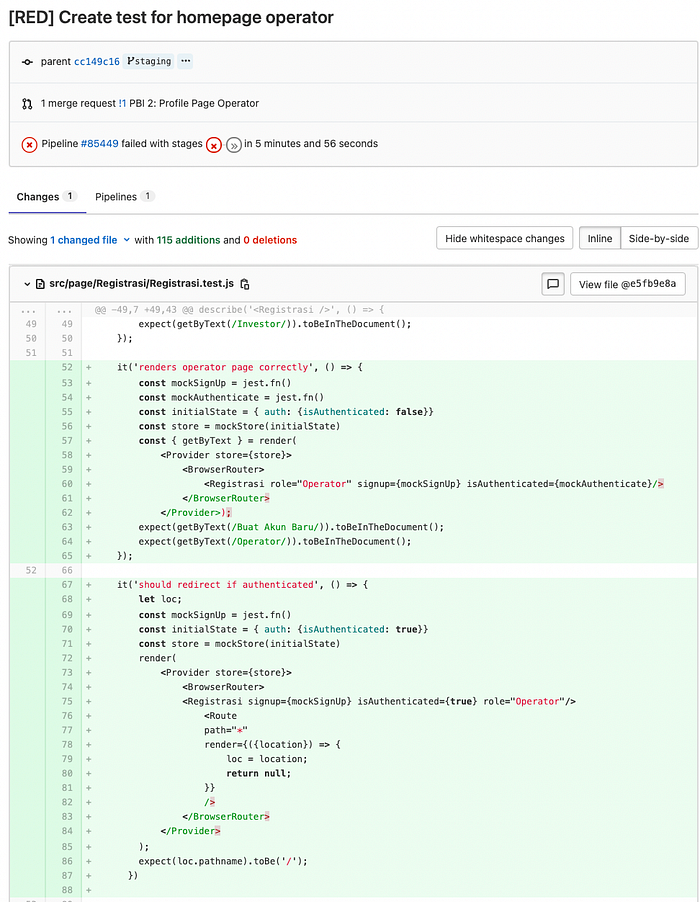Click line number 66 in the diff

click(67, 571)
